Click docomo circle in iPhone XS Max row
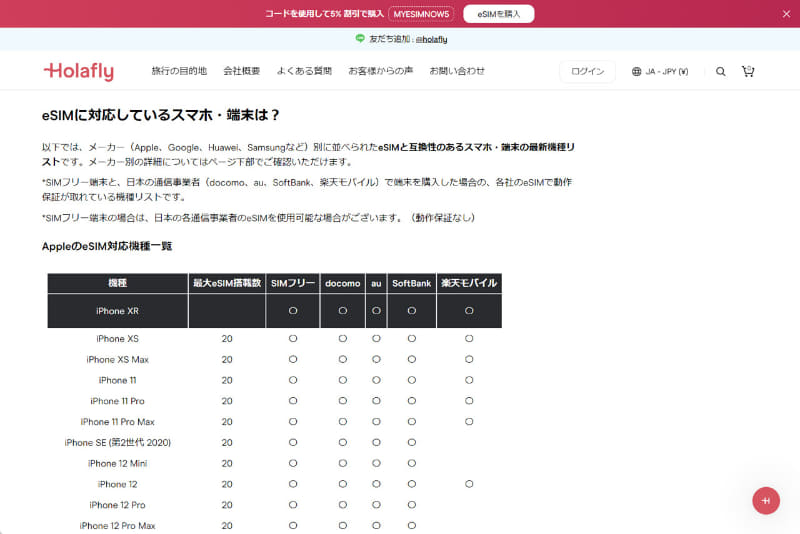 pyautogui.click(x=343, y=360)
